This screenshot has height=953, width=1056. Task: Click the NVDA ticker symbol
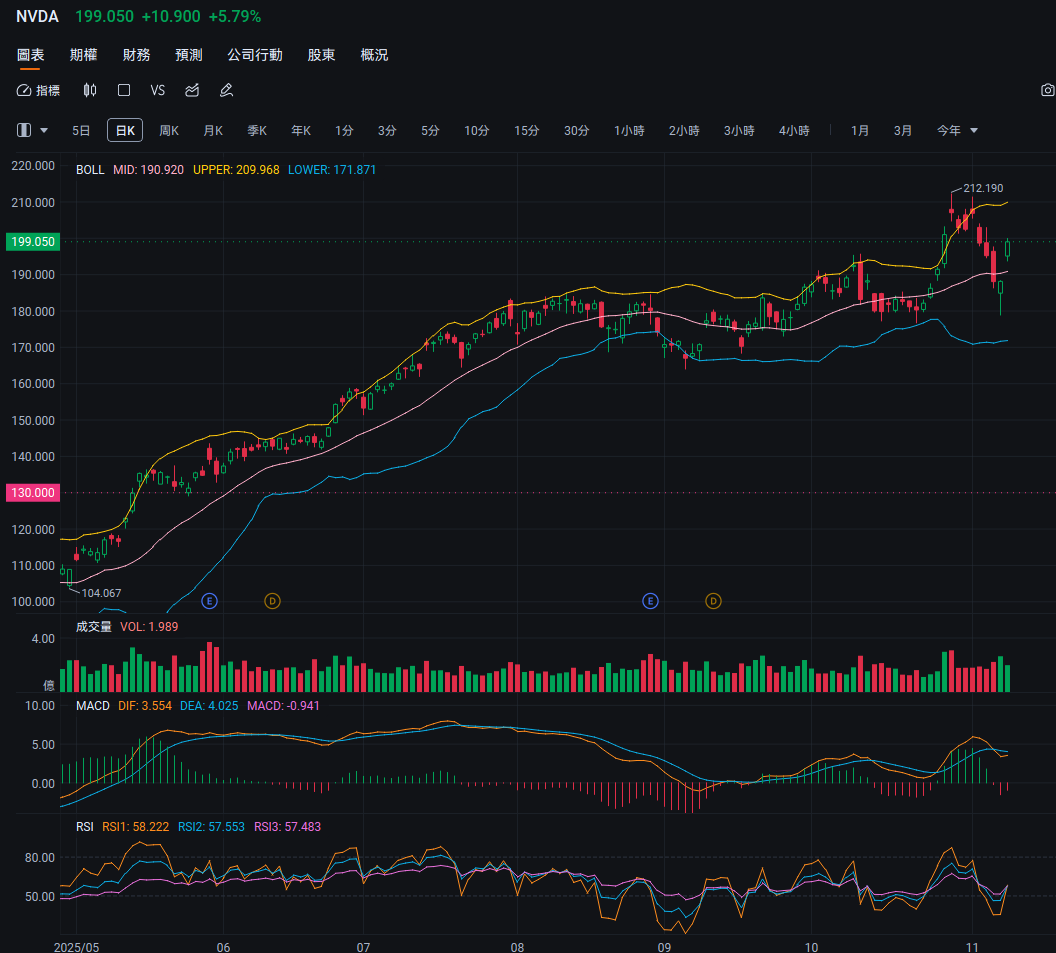point(37,16)
